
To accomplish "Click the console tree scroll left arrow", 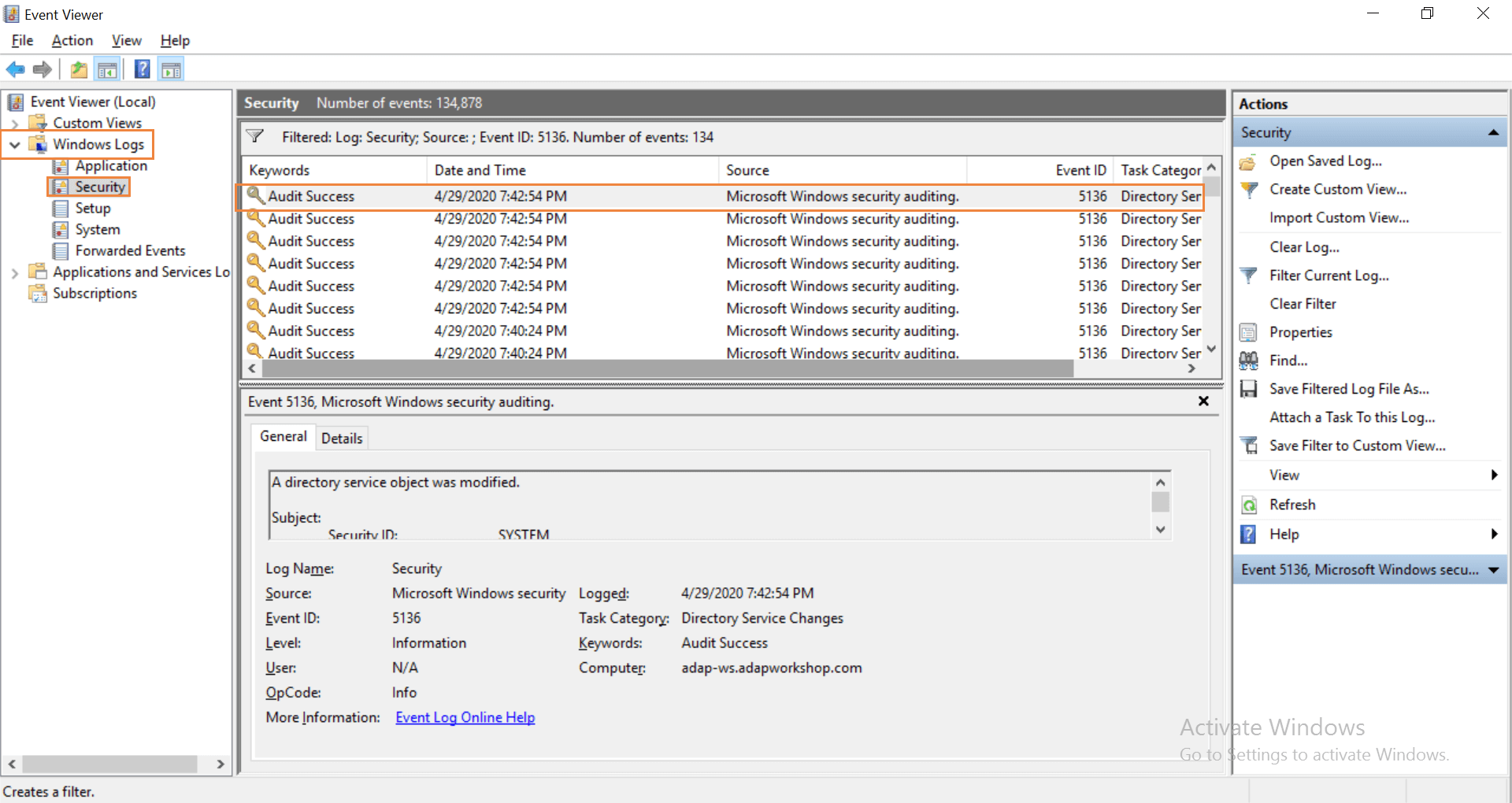I will [x=12, y=764].
